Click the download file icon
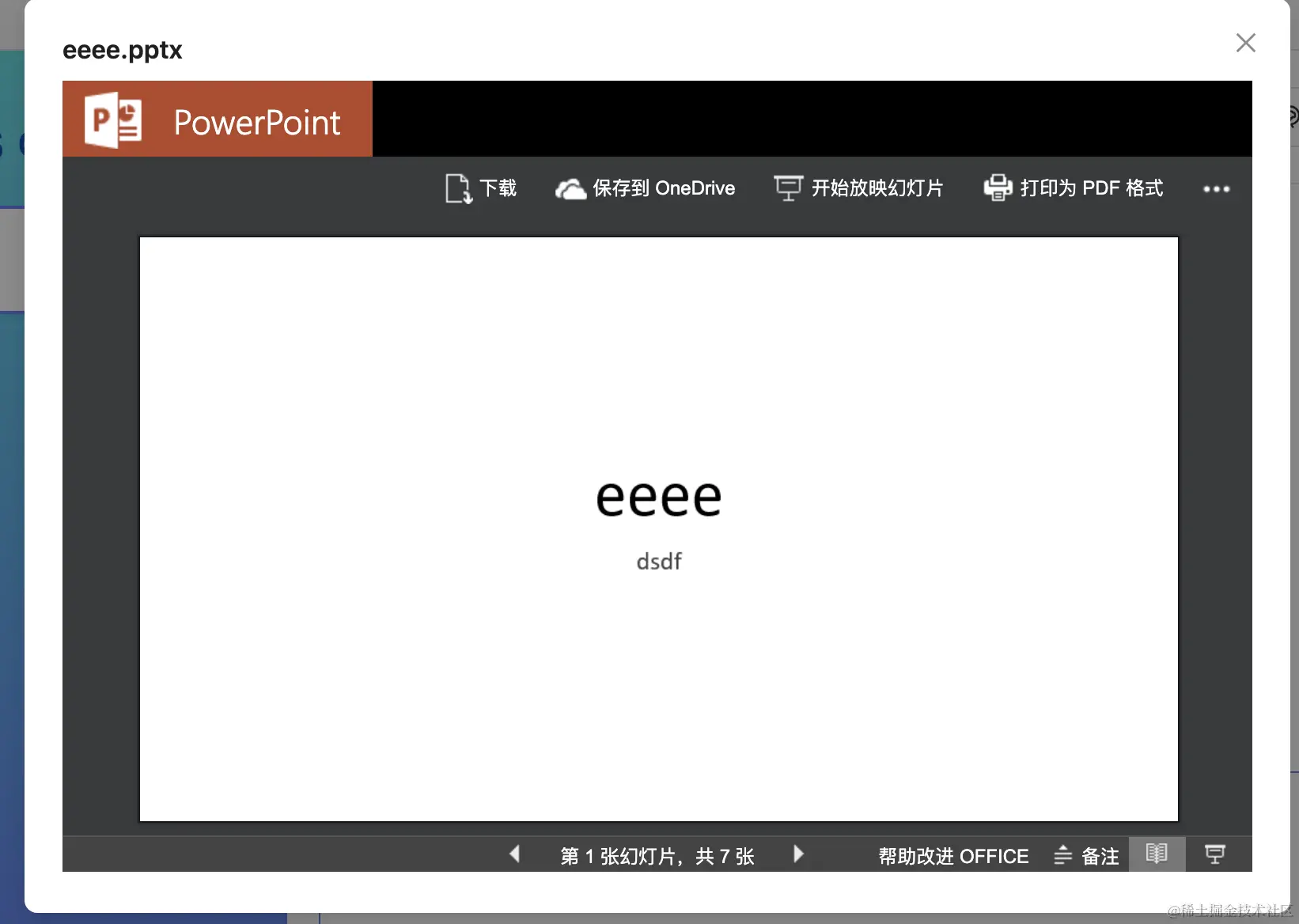Image resolution: width=1299 pixels, height=924 pixels. pyautogui.click(x=459, y=188)
